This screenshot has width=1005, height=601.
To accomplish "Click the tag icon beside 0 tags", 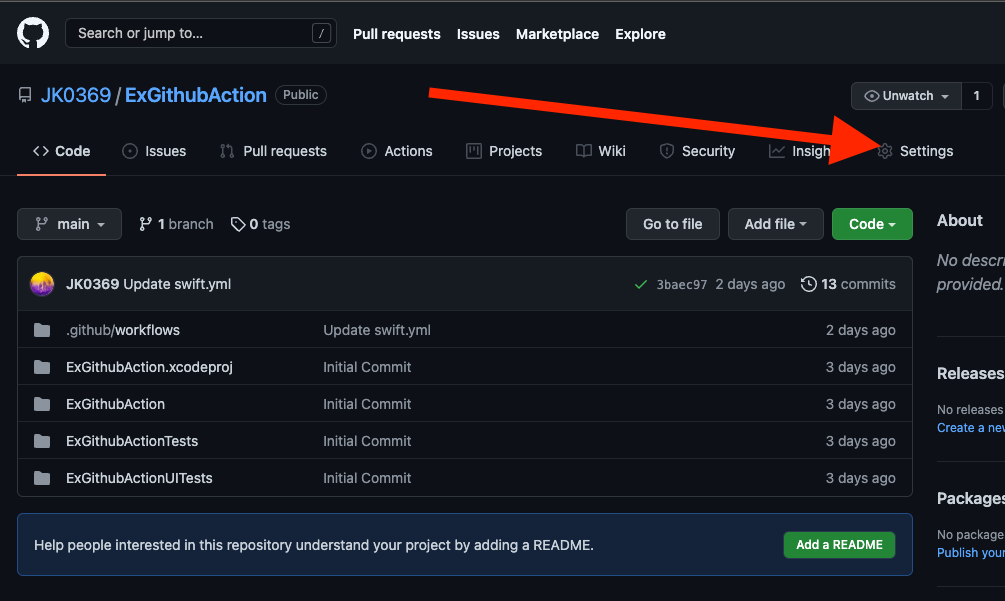I will pyautogui.click(x=238, y=224).
